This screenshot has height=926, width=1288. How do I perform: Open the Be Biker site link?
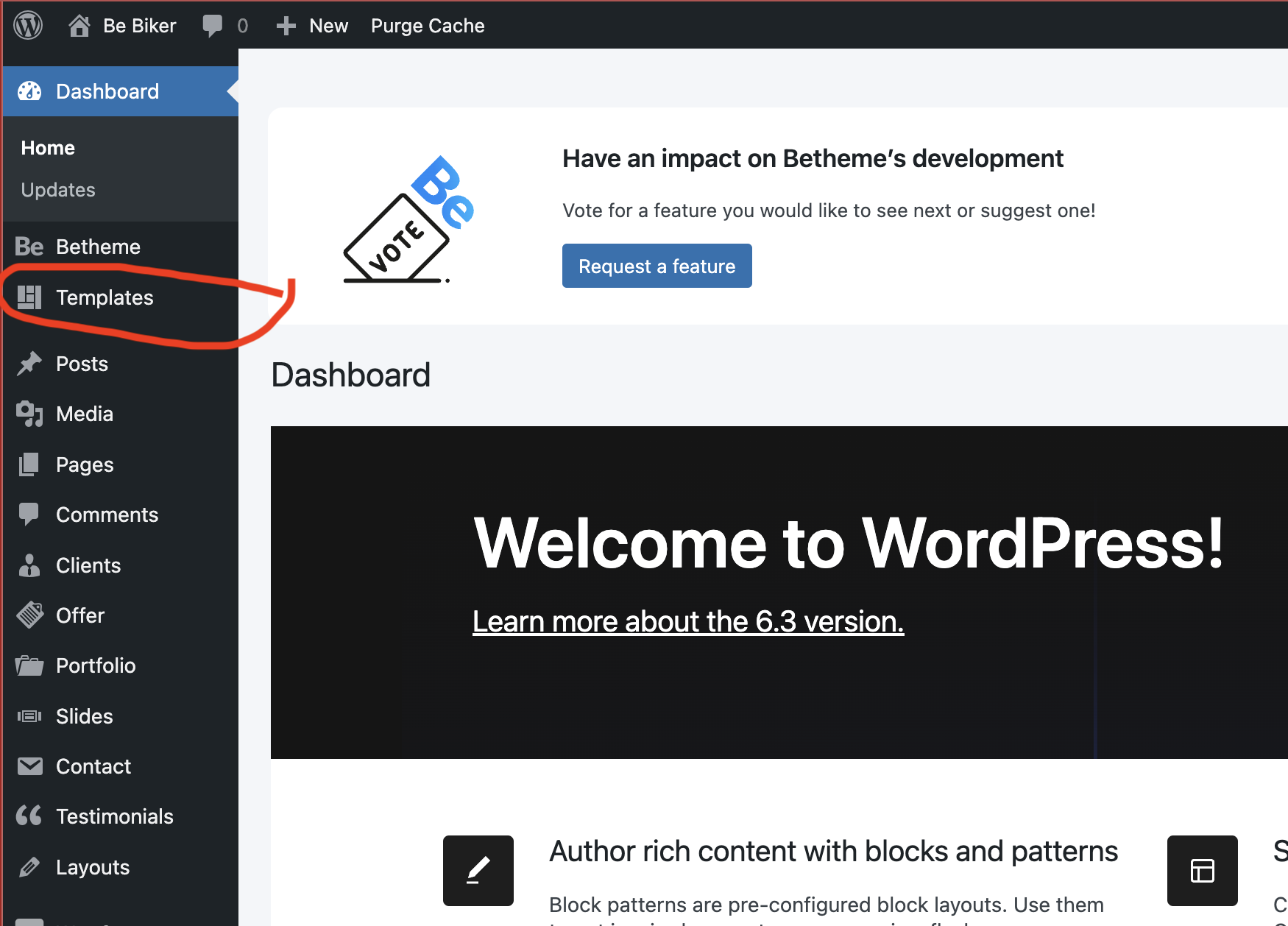click(140, 26)
